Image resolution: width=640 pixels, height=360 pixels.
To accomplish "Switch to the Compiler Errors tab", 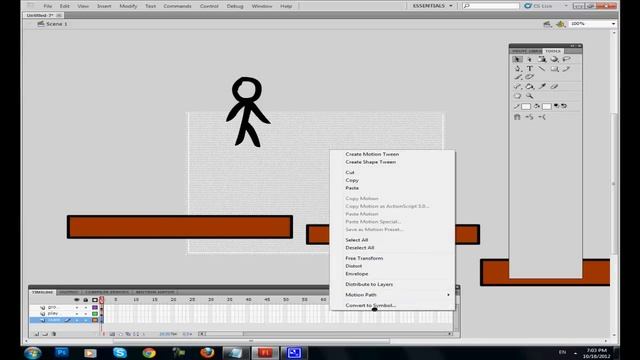I will pyautogui.click(x=107, y=292).
